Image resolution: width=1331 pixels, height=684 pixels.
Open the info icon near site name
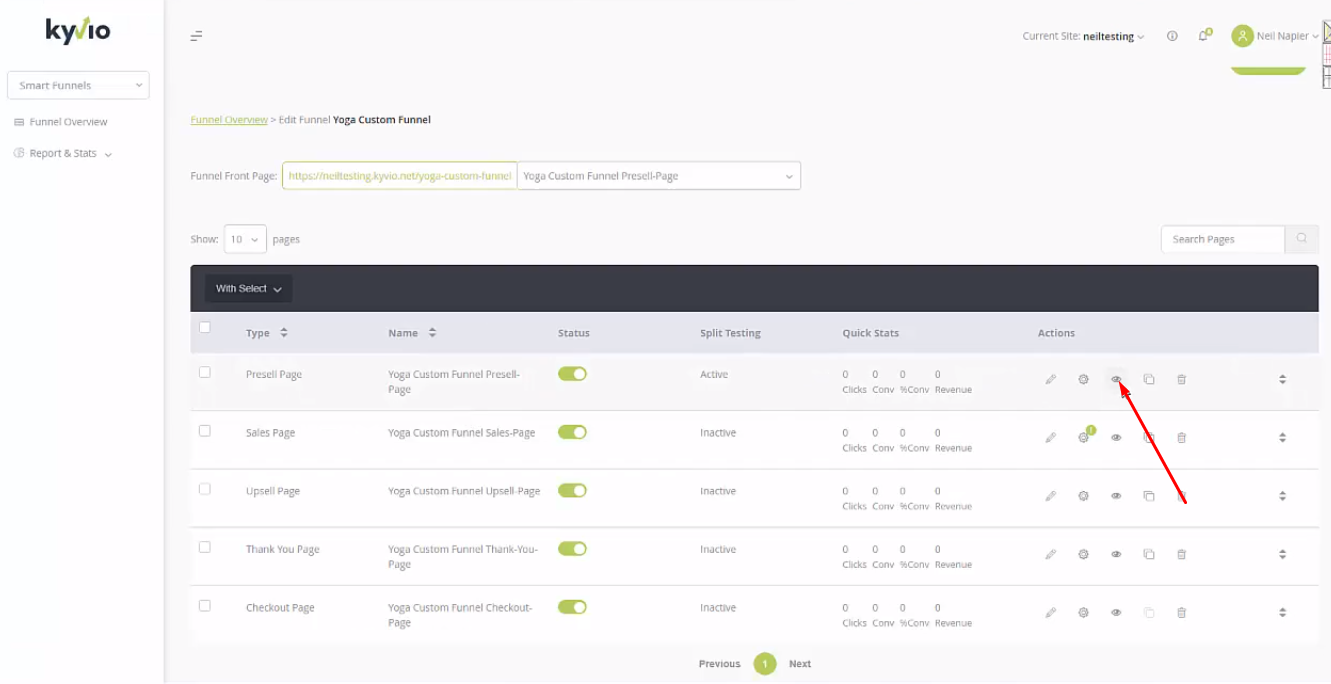(1172, 36)
